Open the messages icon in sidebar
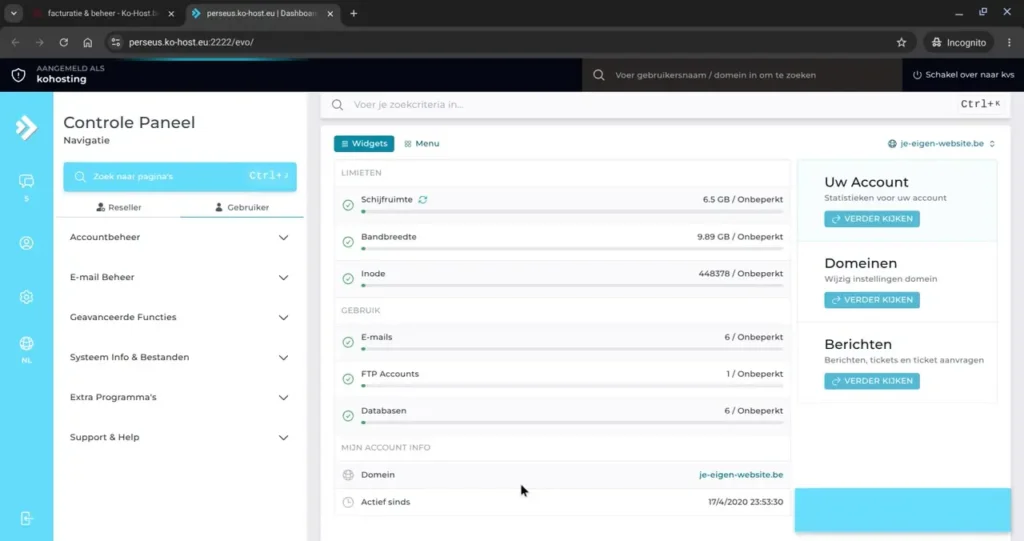Screen dimensions: 1024x541 (x=26, y=181)
